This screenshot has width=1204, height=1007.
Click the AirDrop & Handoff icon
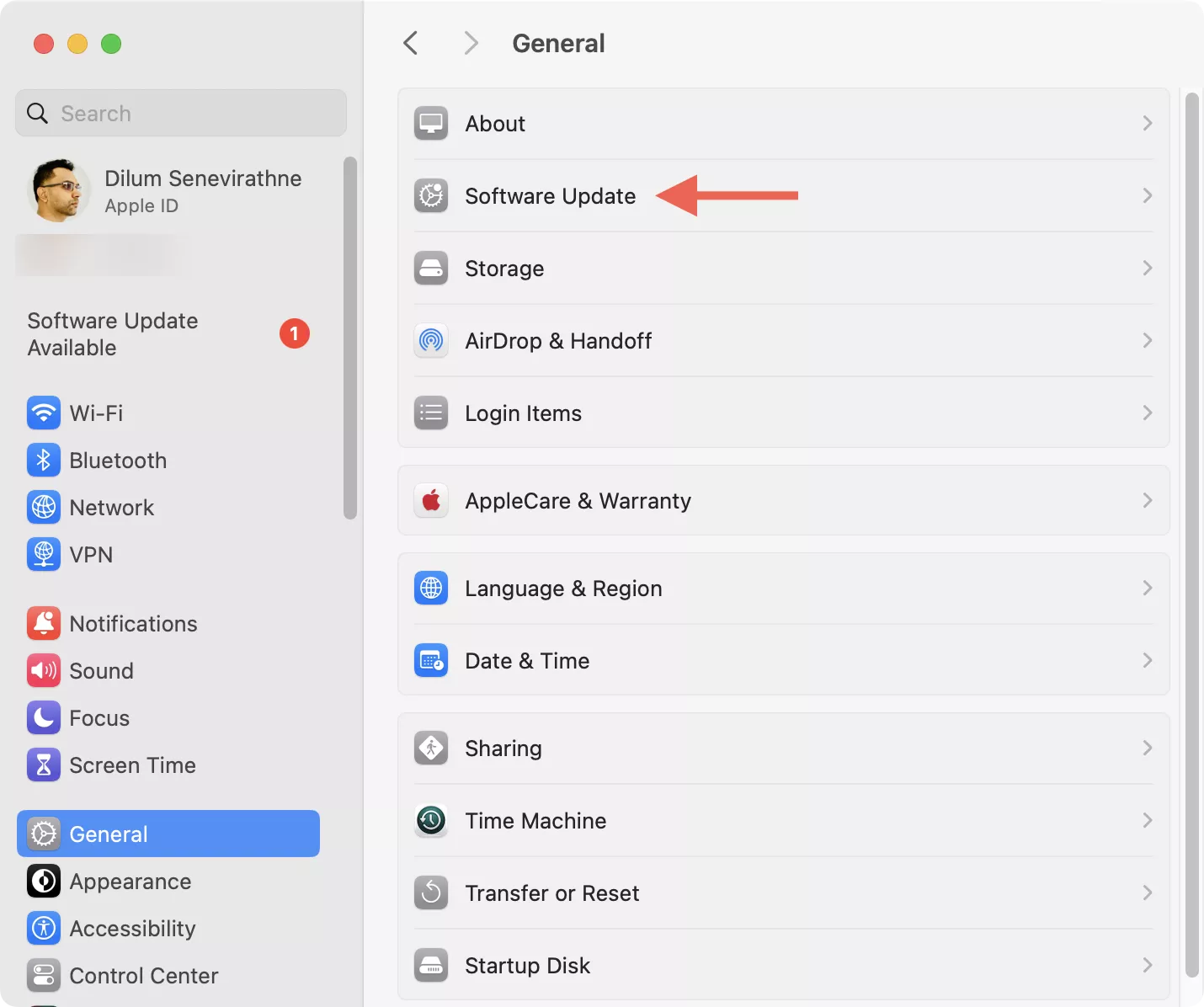431,341
